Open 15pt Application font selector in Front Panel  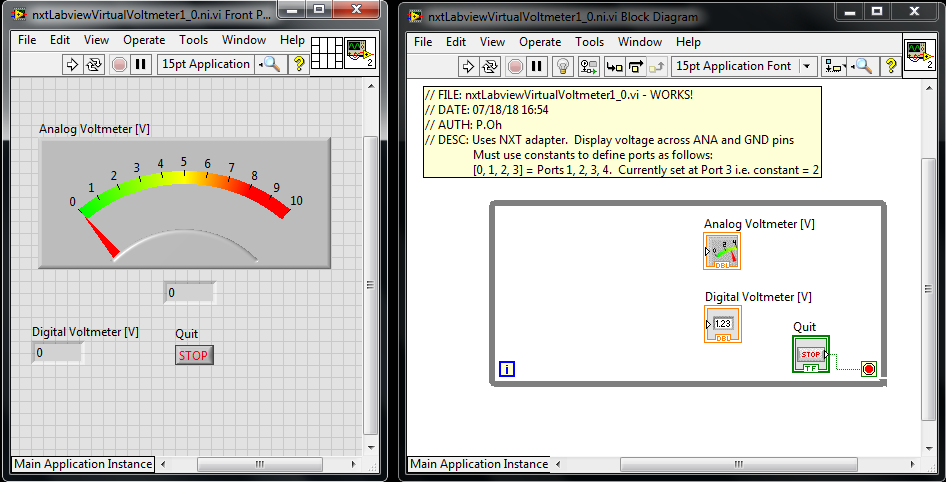click(x=205, y=65)
